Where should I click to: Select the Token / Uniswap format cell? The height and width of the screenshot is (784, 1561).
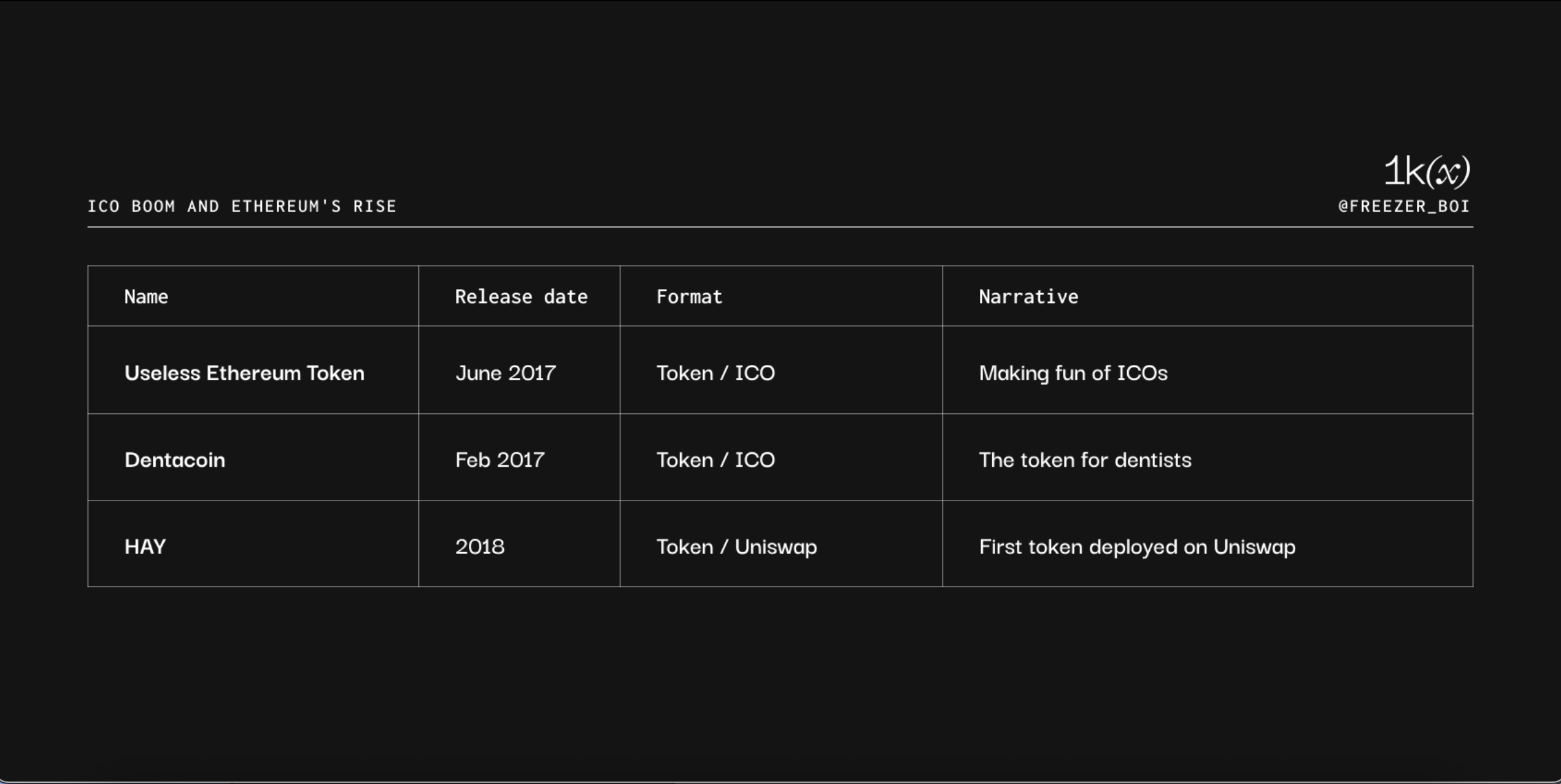(x=736, y=547)
